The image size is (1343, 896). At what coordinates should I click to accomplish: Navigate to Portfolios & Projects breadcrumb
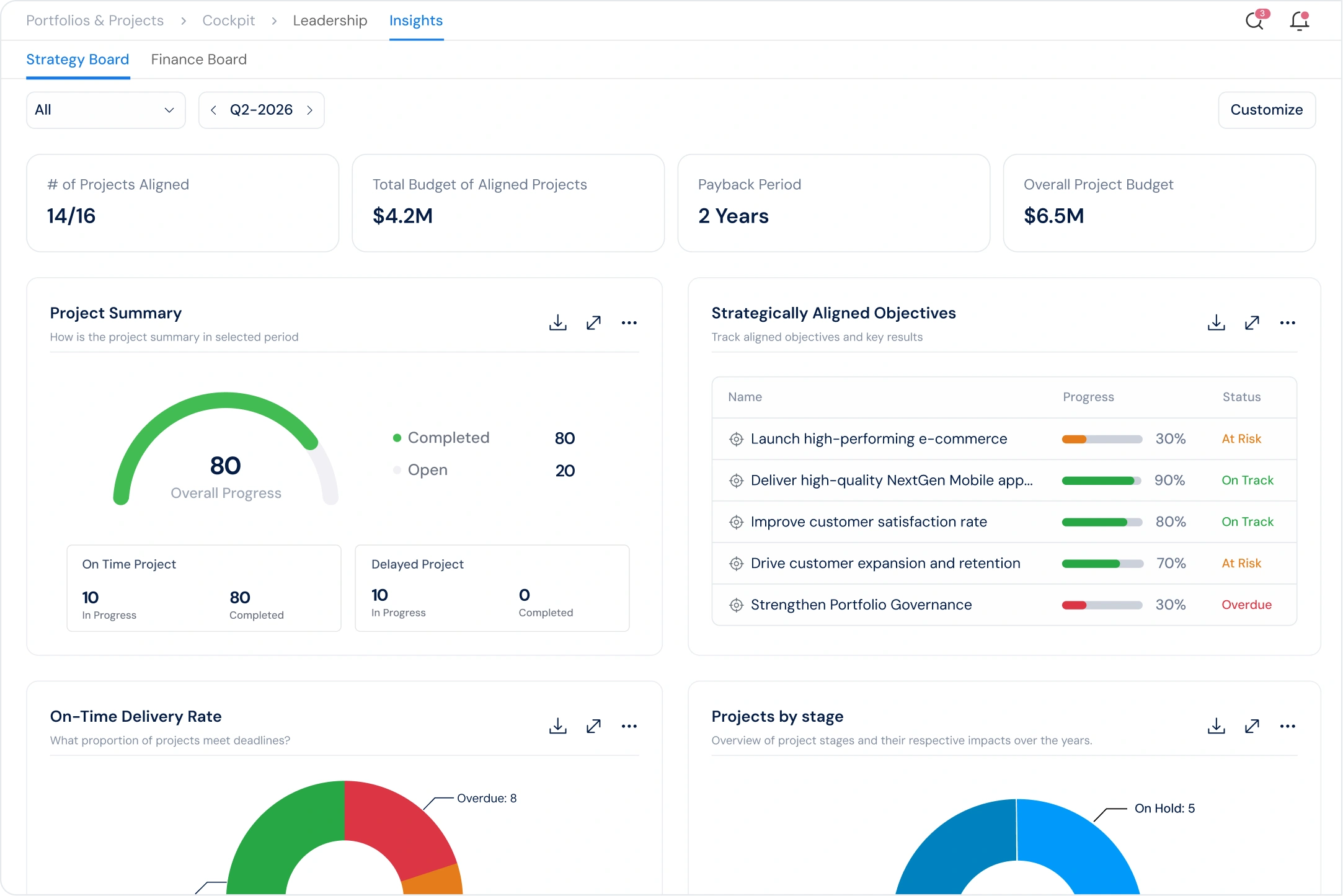point(95,20)
